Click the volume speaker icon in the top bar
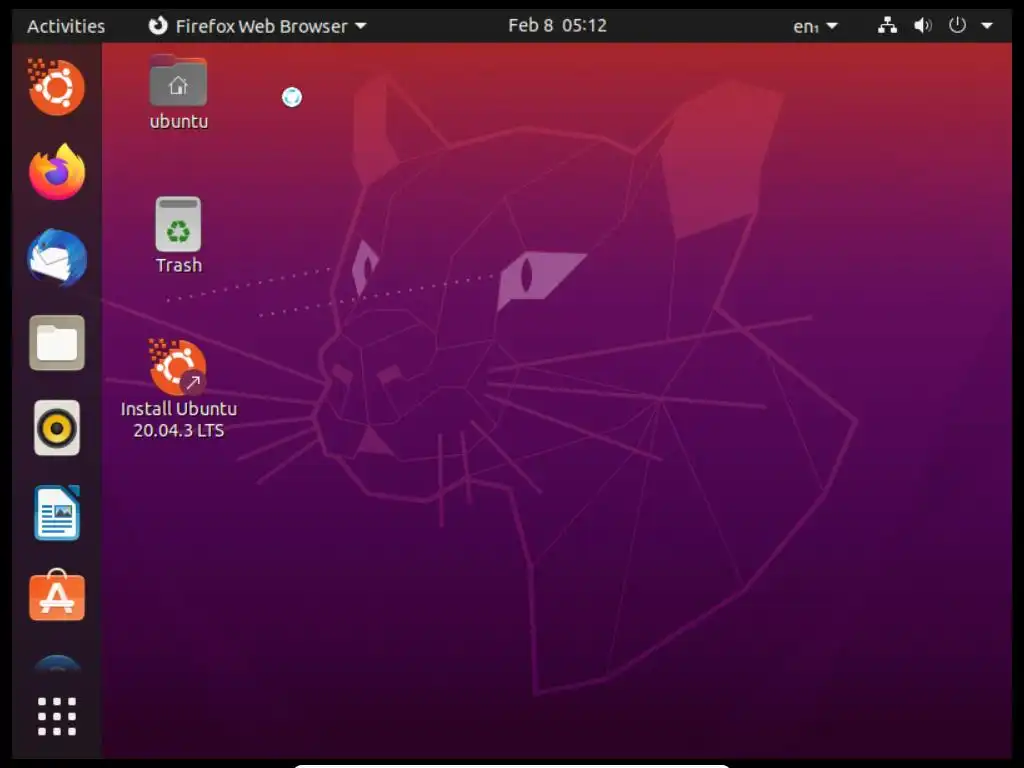Image resolution: width=1024 pixels, height=768 pixels. point(923,25)
